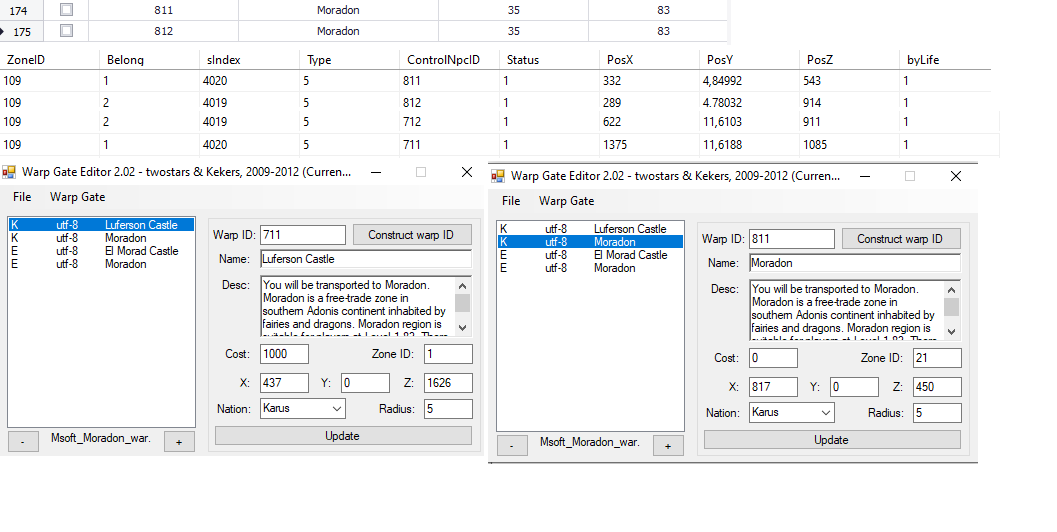
Task: Click the ControlNpcID column header
Action: pyautogui.click(x=450, y=59)
